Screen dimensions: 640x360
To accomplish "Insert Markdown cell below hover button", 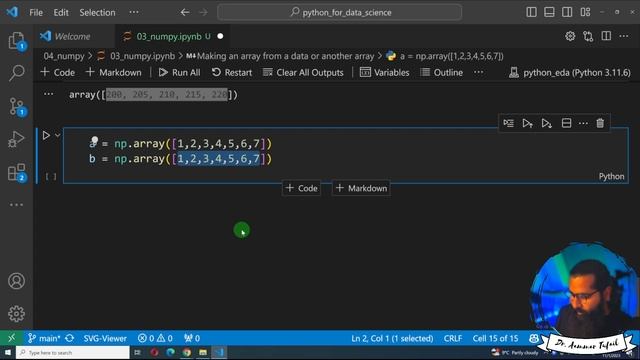I will click(x=361, y=188).
